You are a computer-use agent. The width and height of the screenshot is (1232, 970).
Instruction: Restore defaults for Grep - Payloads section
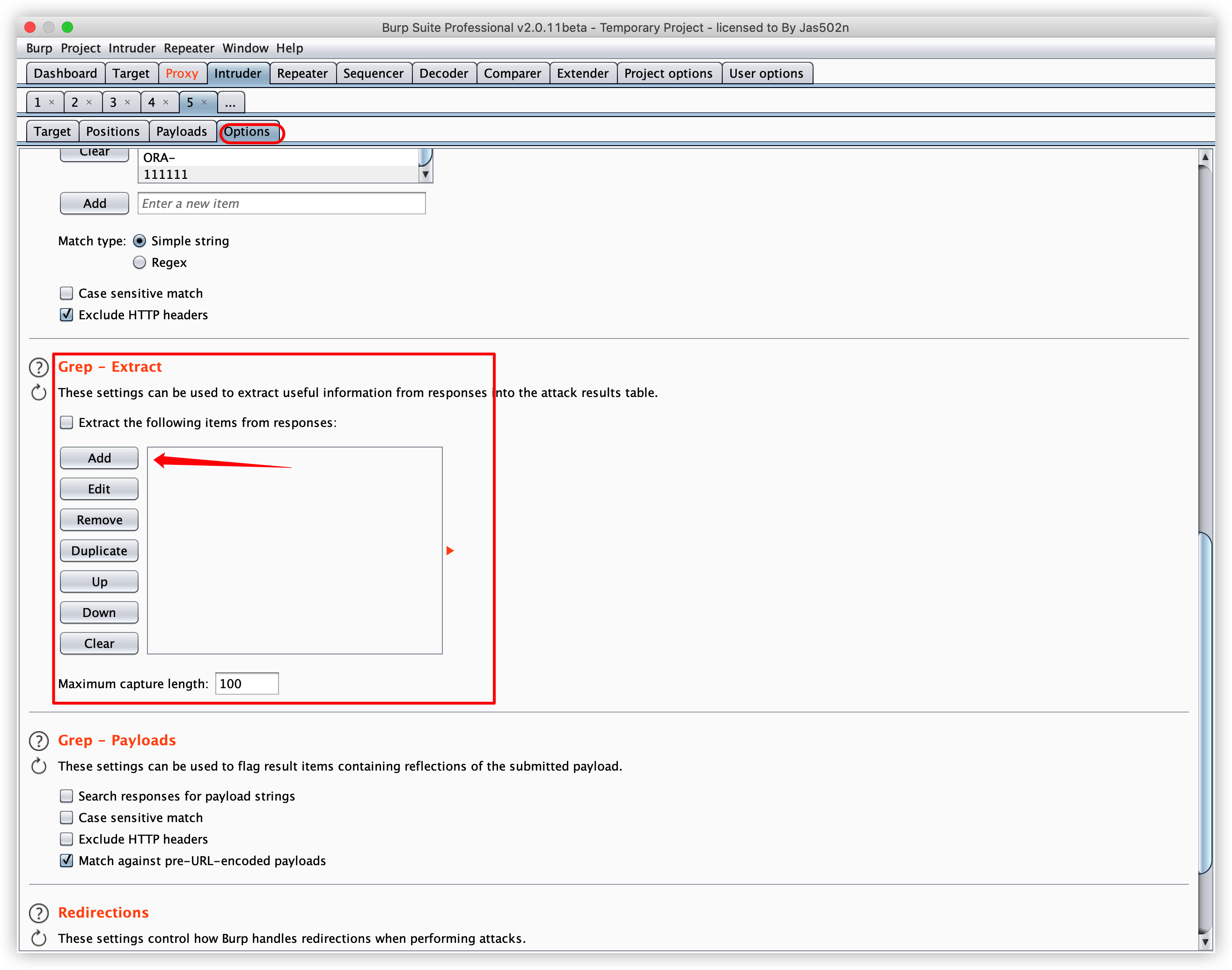point(38,766)
